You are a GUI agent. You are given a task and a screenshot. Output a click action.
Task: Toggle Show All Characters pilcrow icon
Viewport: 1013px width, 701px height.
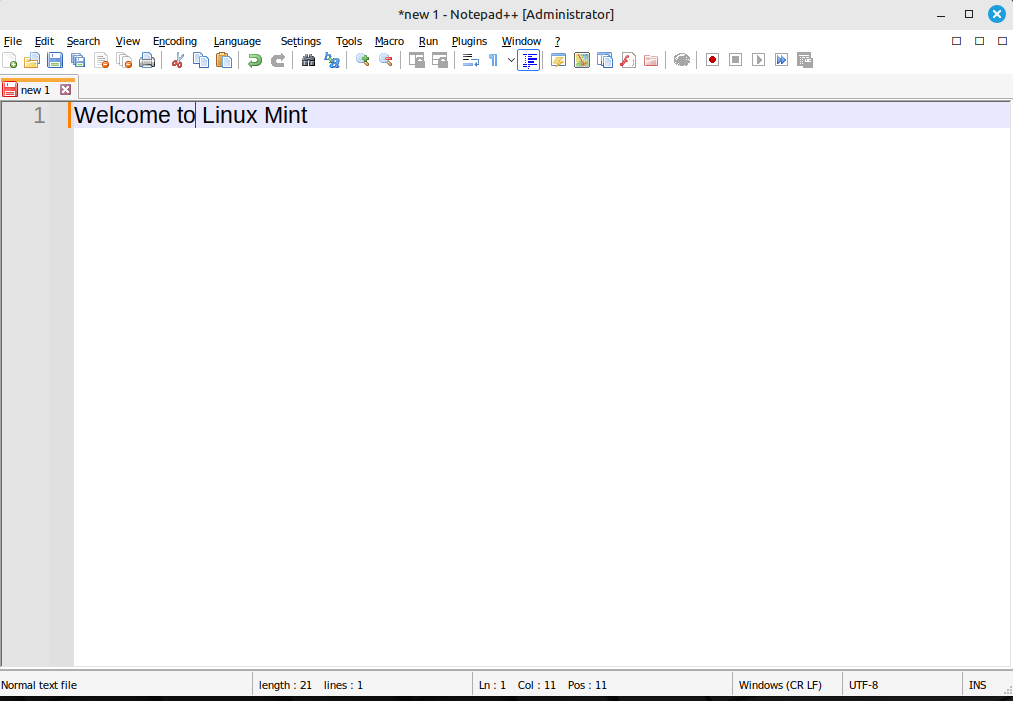493,60
